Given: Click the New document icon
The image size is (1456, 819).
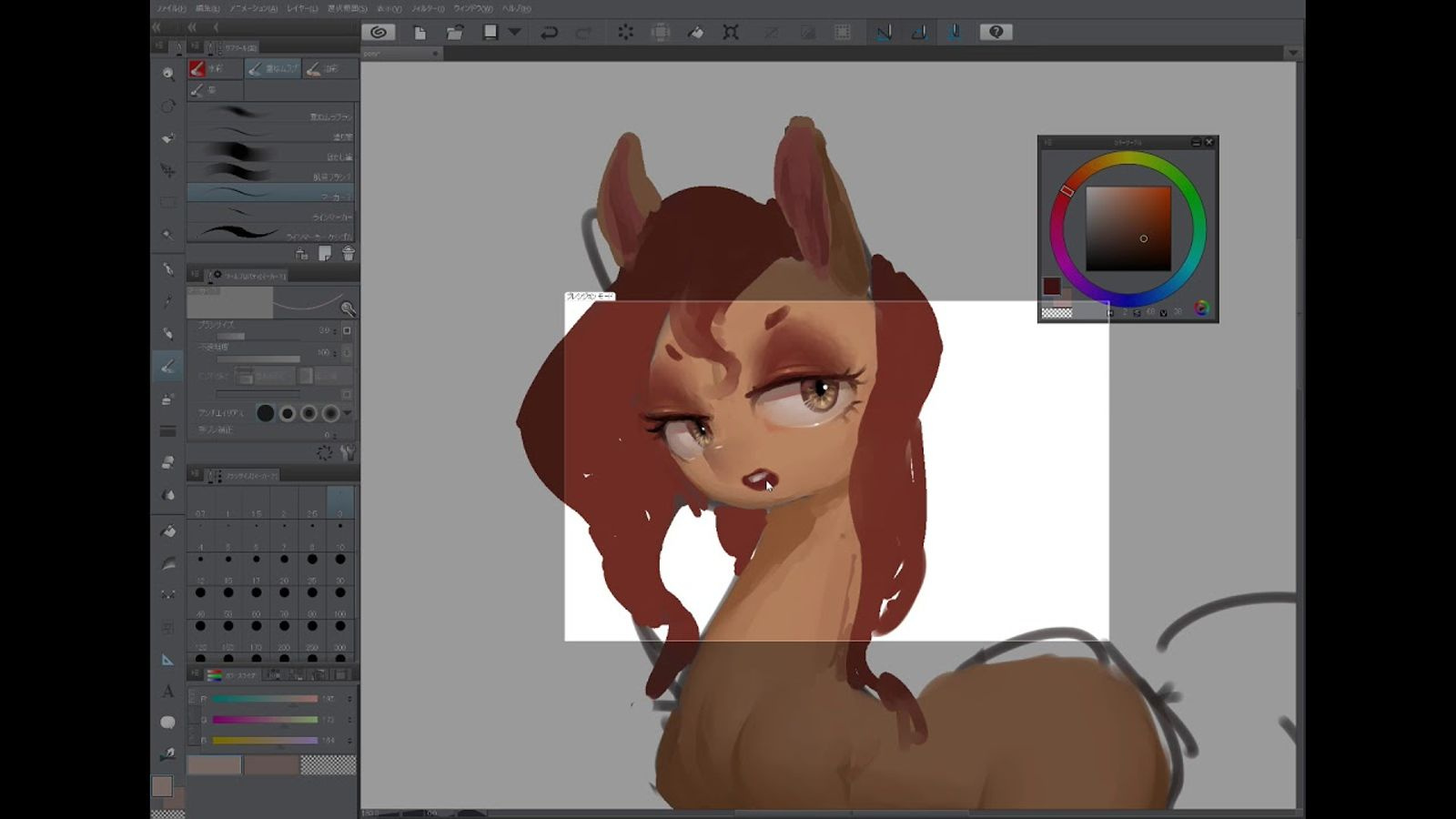Looking at the screenshot, I should [x=420, y=32].
